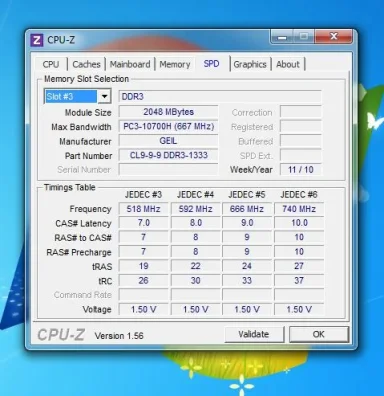The width and height of the screenshot is (384, 396).
Task: Click the Validate button
Action: click(x=254, y=334)
